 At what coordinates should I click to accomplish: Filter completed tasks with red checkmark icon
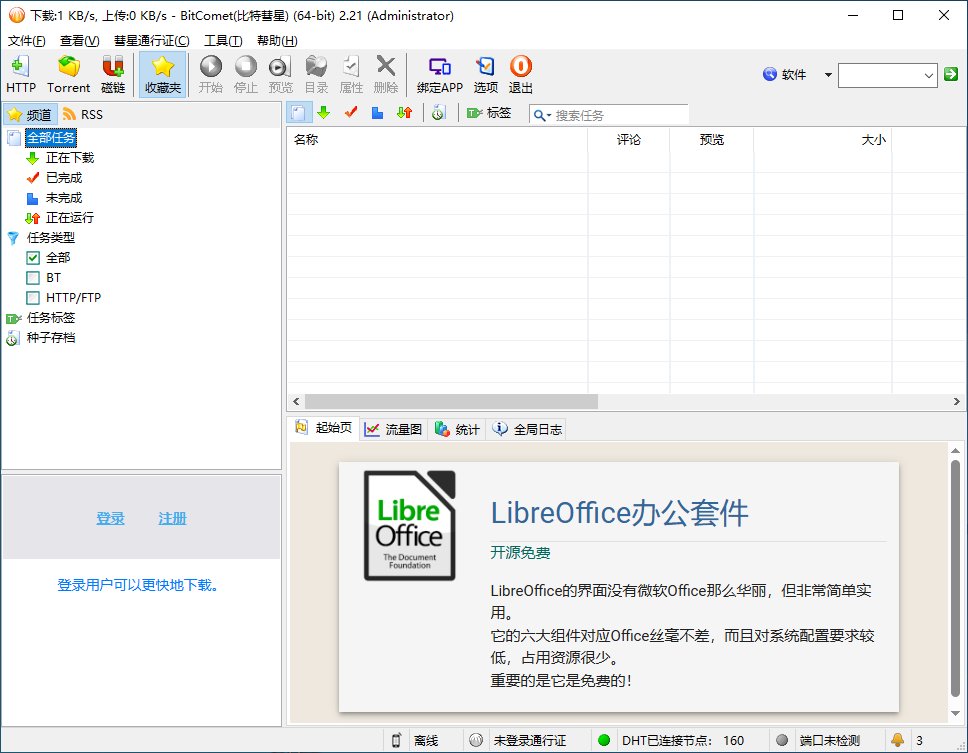[x=351, y=113]
